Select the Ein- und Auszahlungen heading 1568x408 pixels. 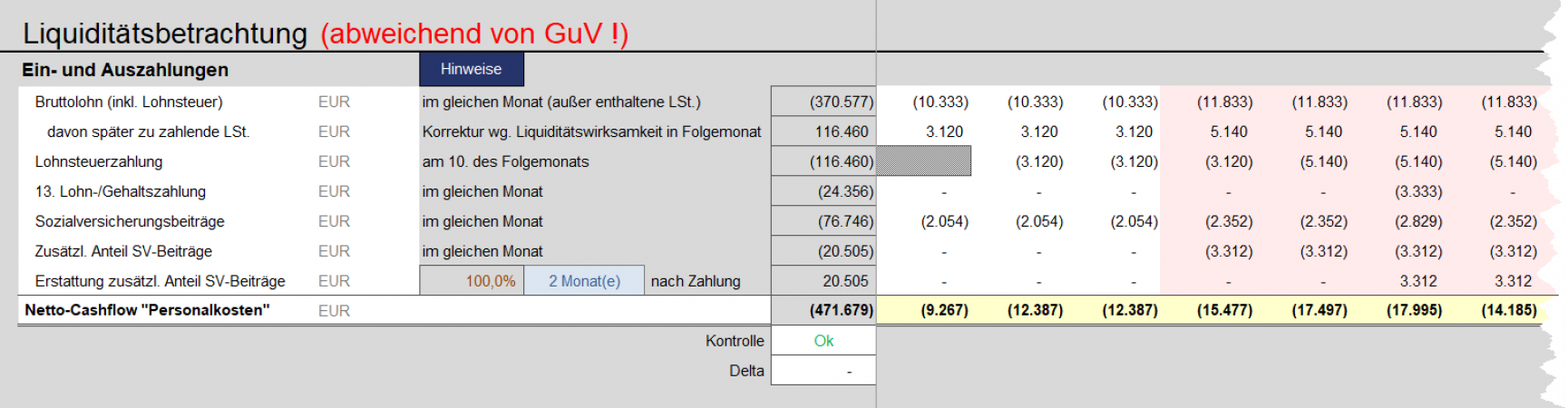click(125, 70)
